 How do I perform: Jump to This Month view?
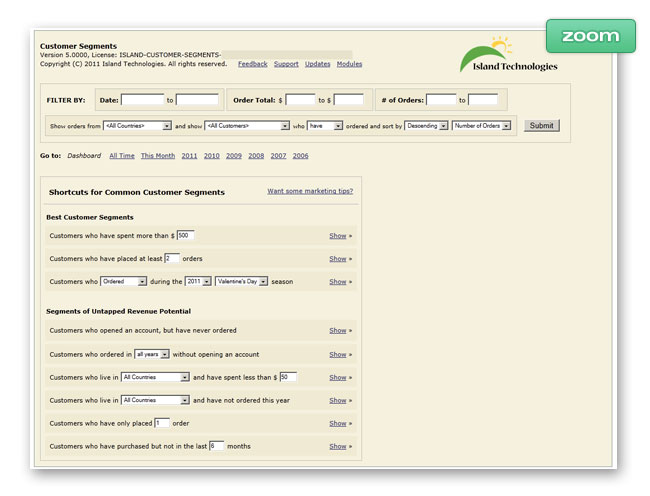[x=157, y=156]
